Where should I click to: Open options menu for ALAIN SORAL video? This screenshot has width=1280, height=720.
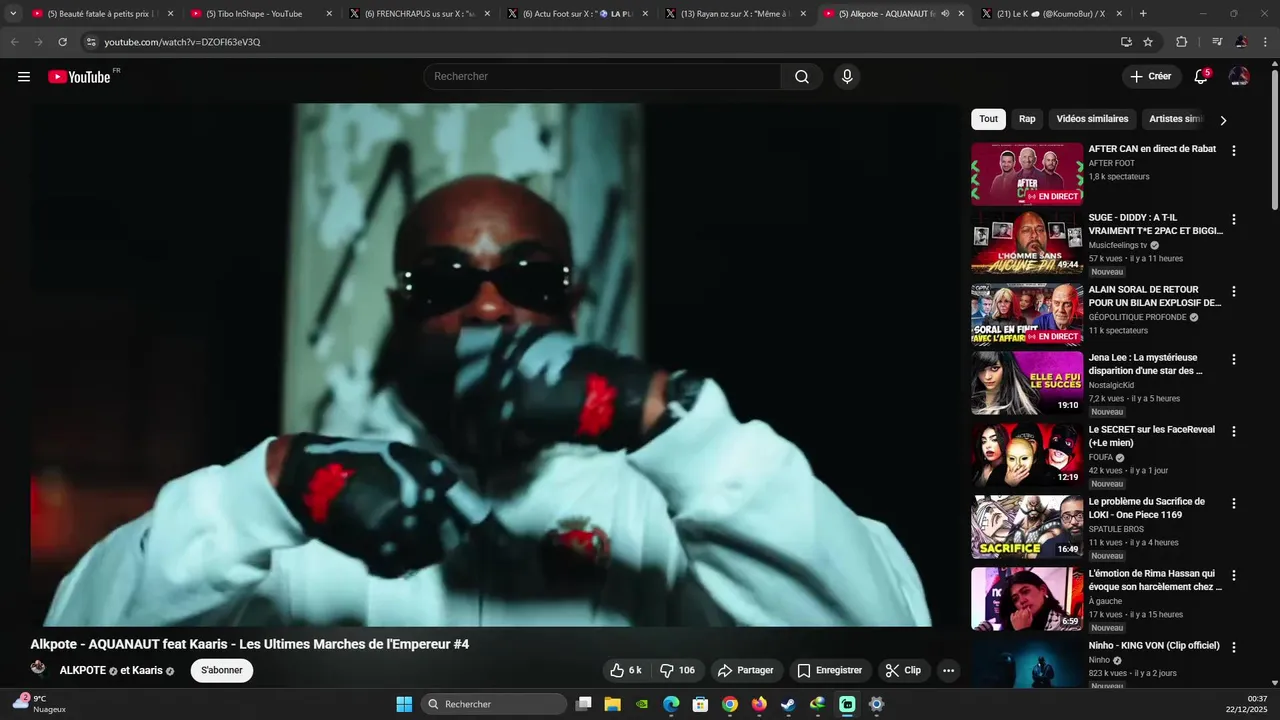click(1233, 291)
